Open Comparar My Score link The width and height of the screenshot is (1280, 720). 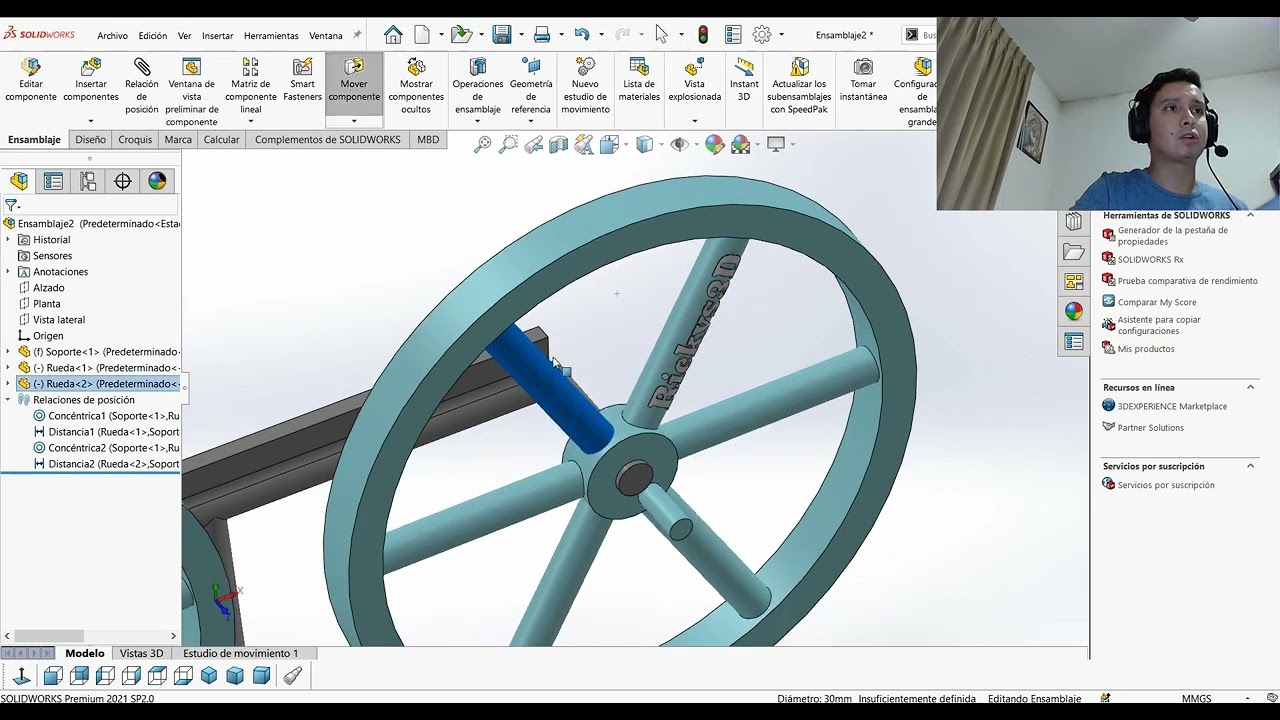pos(1156,302)
